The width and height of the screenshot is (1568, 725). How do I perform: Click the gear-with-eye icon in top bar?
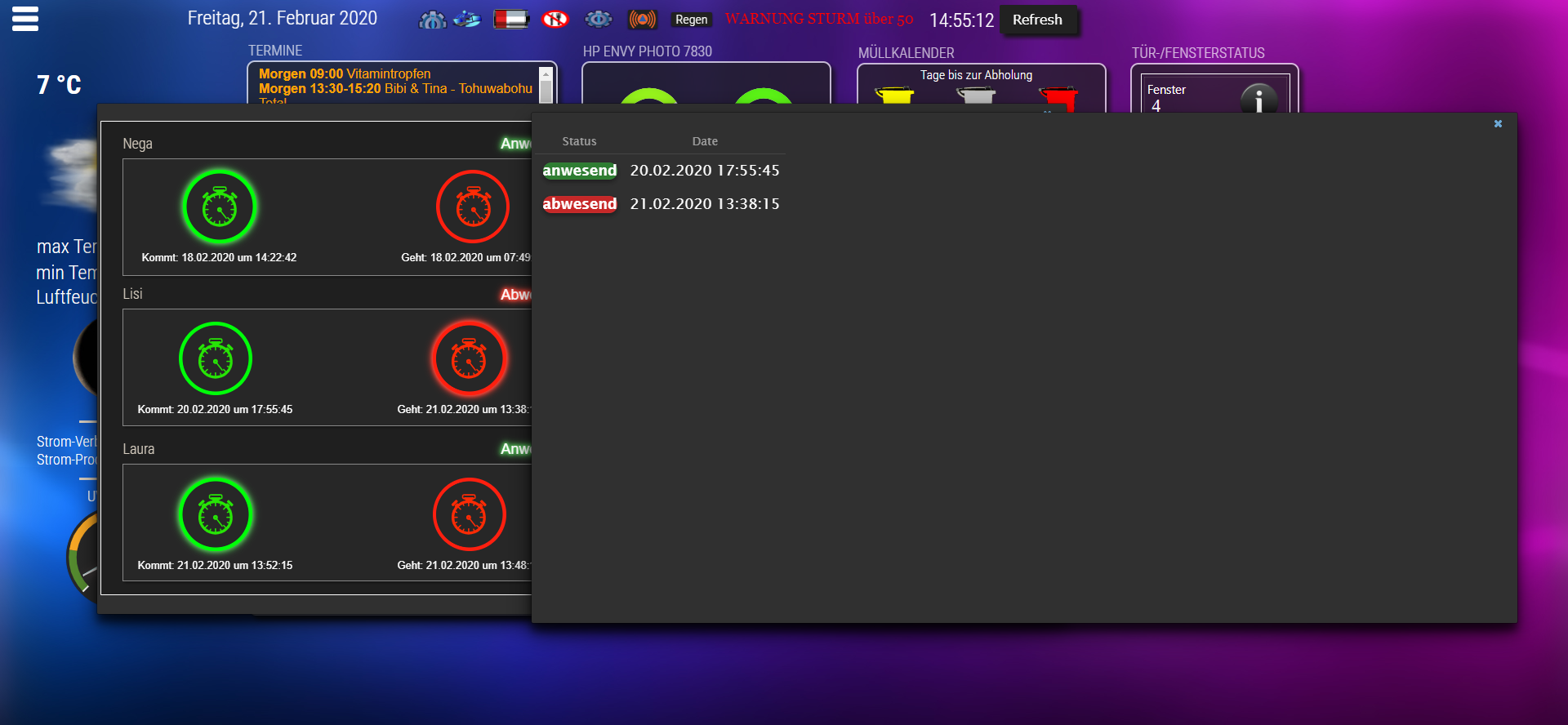599,20
